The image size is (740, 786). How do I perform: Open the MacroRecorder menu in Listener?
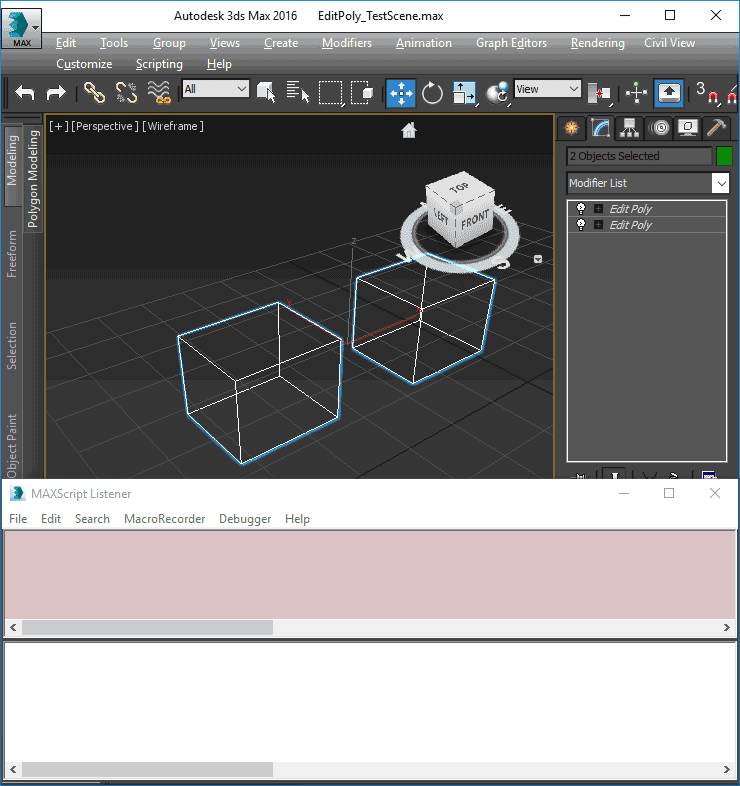click(x=164, y=519)
